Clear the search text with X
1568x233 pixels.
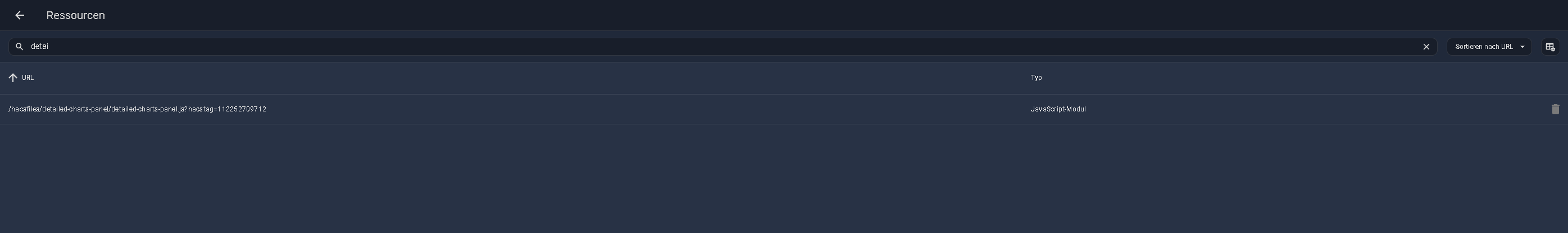tap(1425, 46)
